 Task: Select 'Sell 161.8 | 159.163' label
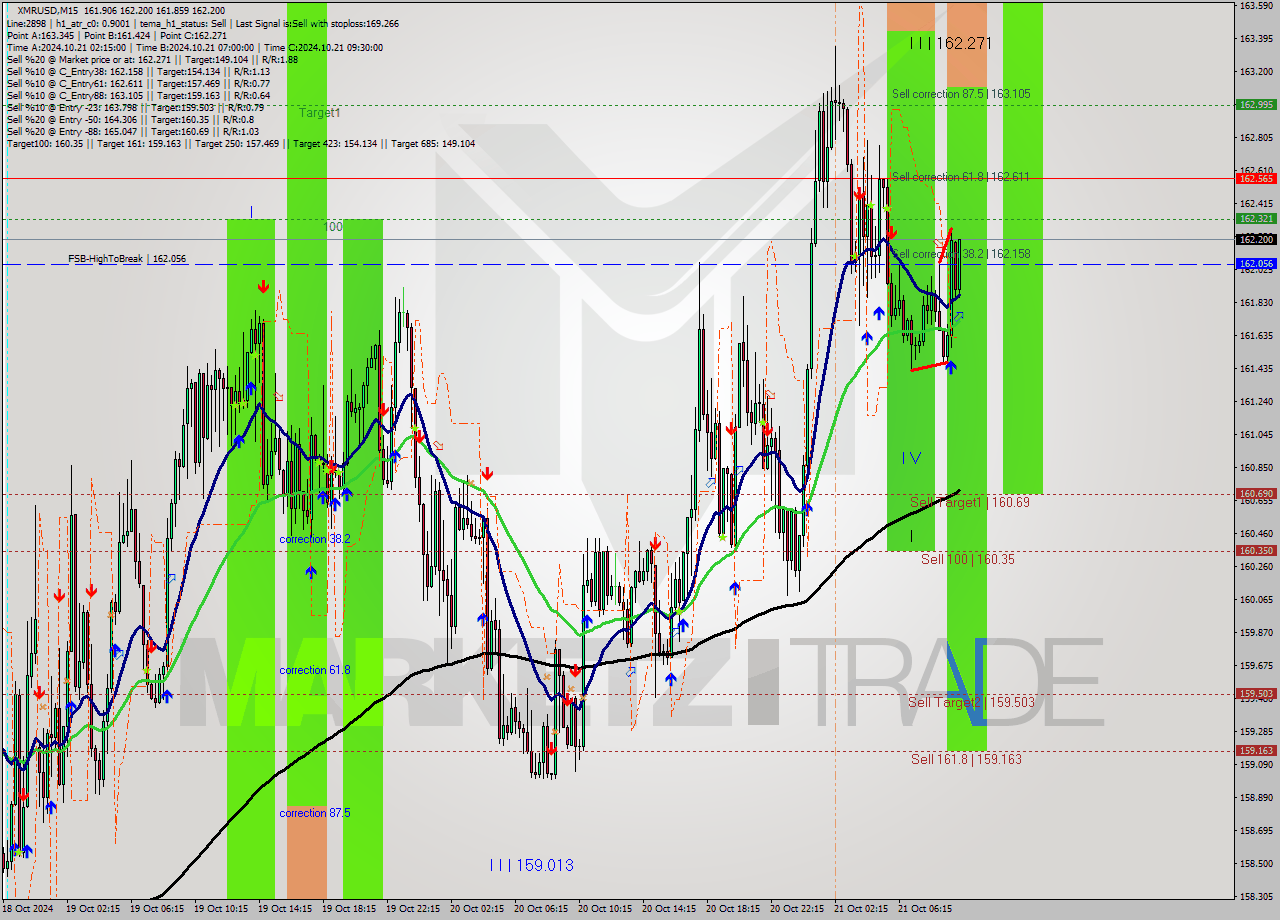tap(966, 759)
